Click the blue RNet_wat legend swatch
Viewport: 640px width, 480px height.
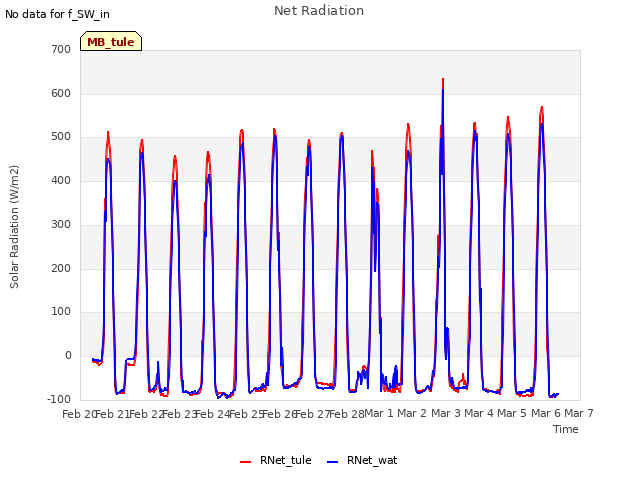[333, 462]
